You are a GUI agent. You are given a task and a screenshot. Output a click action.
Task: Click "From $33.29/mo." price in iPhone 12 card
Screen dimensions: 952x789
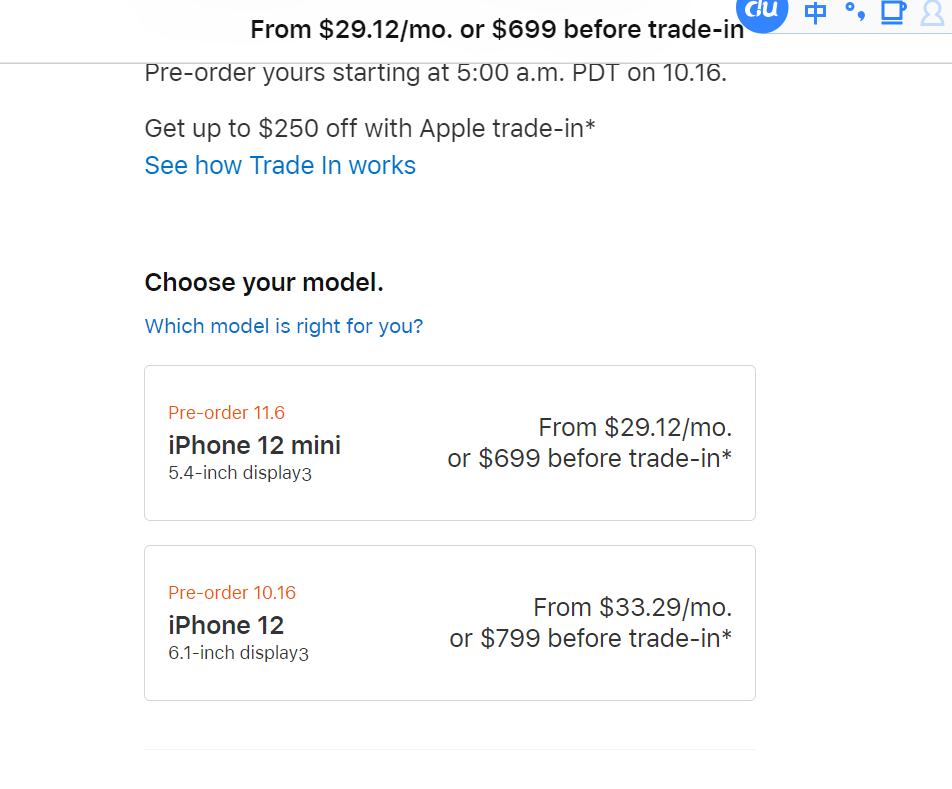(x=632, y=607)
